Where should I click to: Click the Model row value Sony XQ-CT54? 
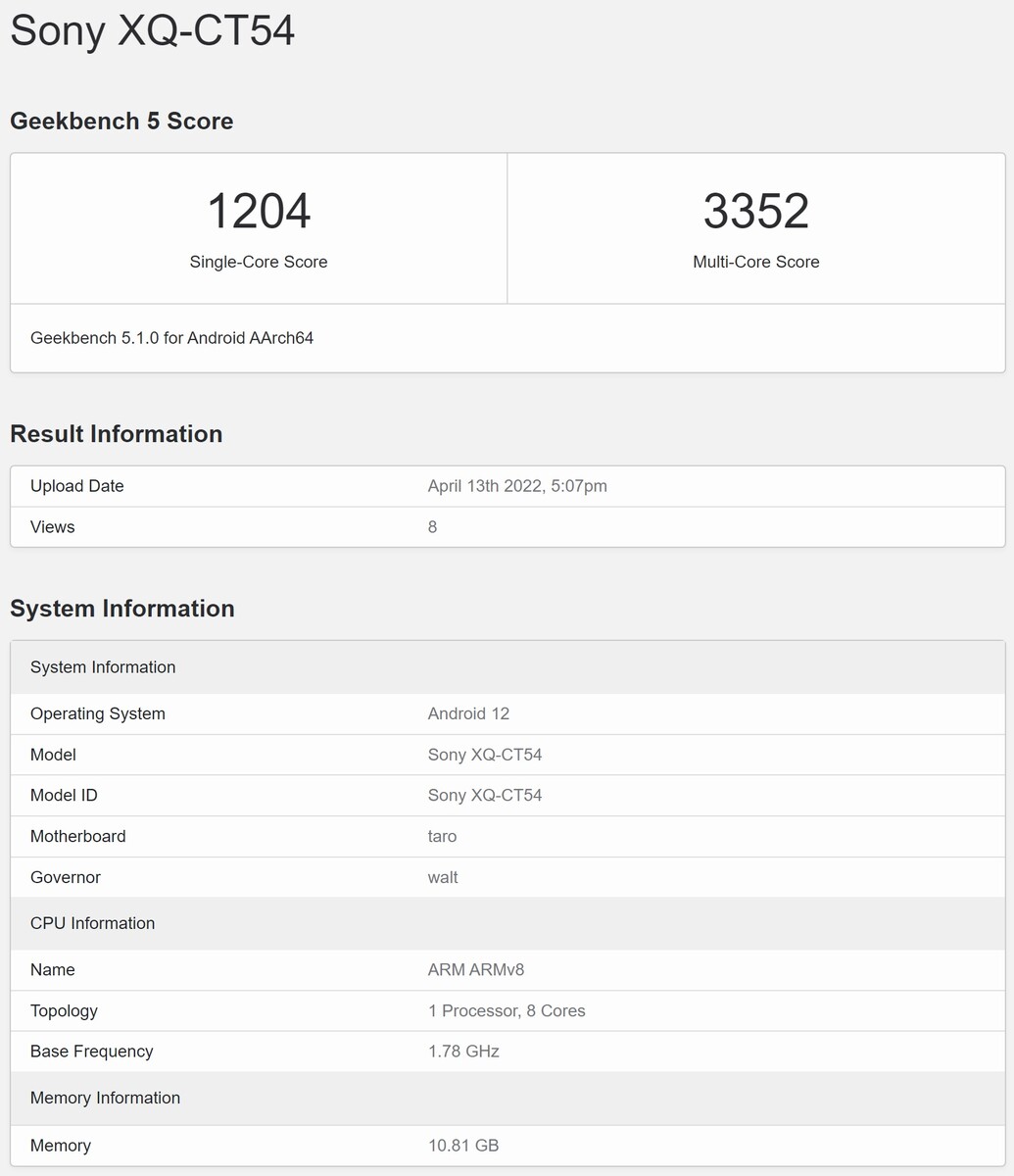[486, 755]
